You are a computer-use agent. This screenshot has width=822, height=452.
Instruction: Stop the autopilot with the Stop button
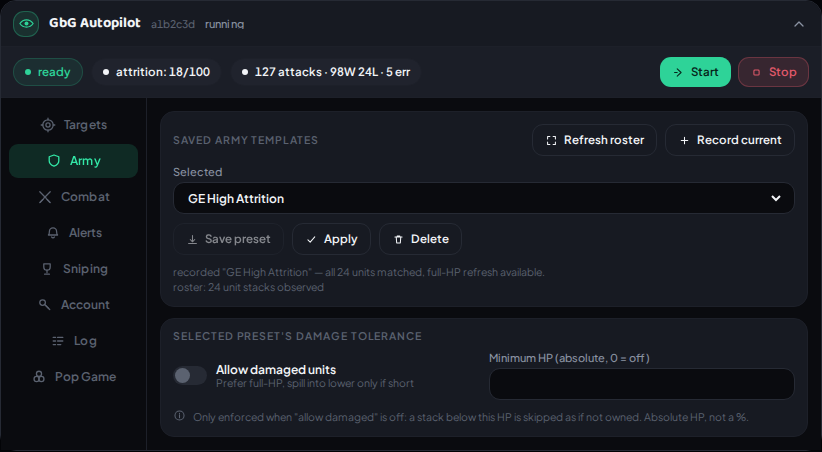click(x=773, y=72)
